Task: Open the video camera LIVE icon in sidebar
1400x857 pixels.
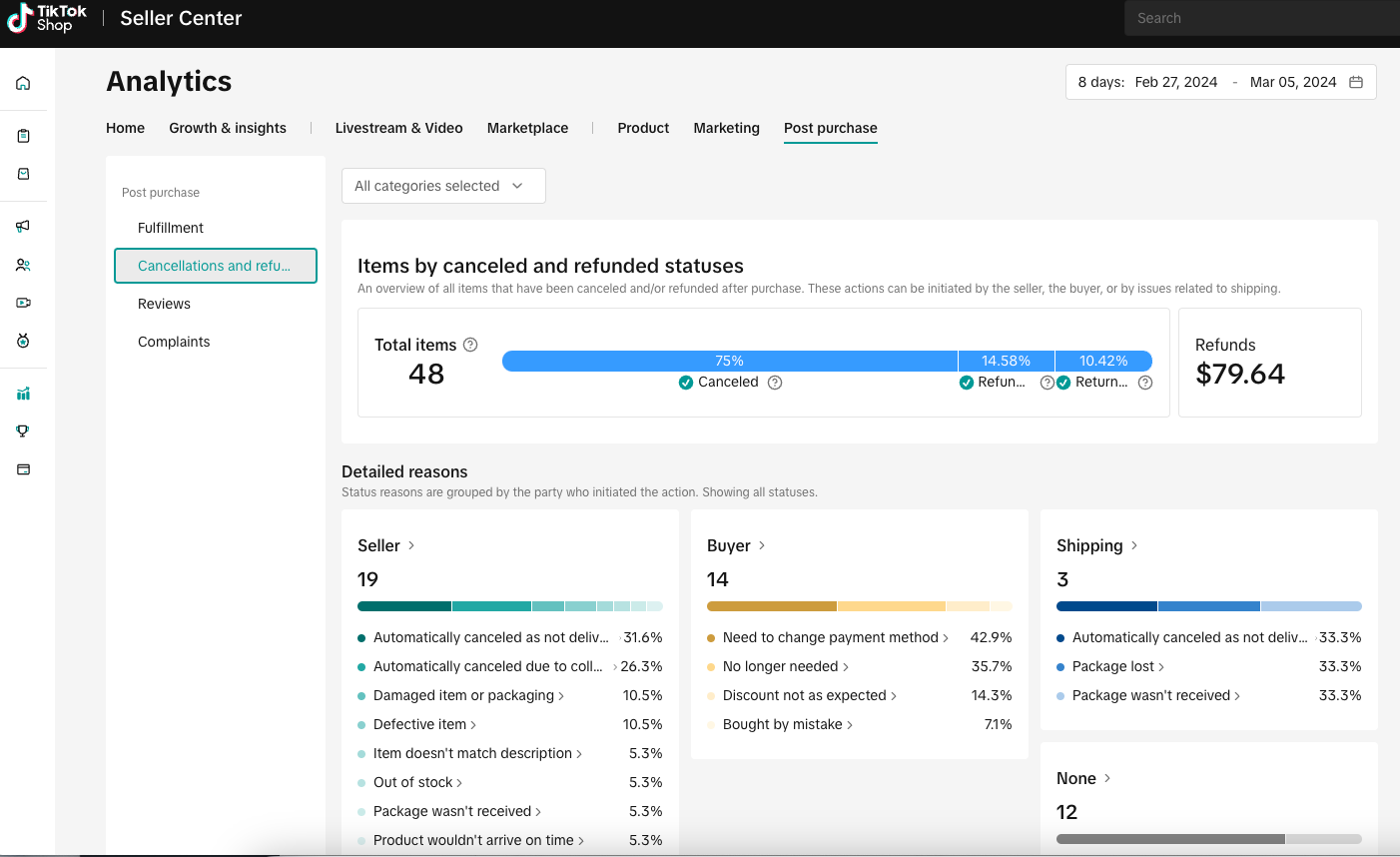Action: click(x=23, y=303)
